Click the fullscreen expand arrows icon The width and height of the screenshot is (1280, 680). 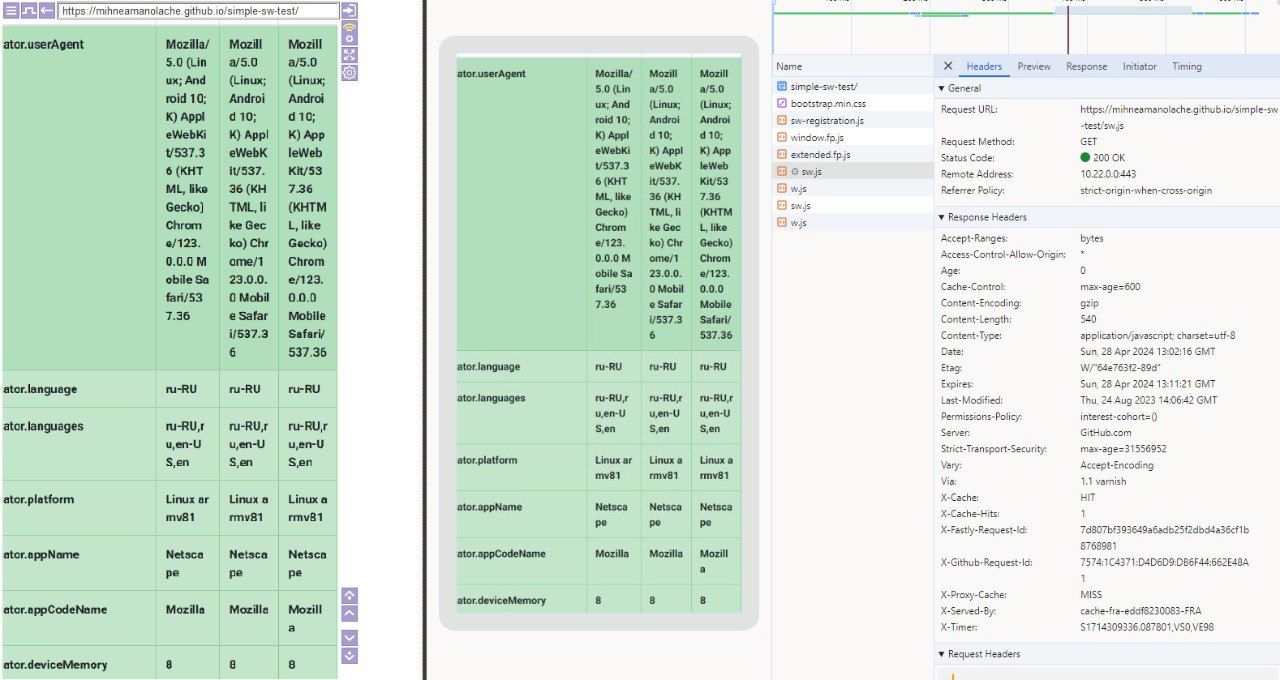click(x=349, y=55)
